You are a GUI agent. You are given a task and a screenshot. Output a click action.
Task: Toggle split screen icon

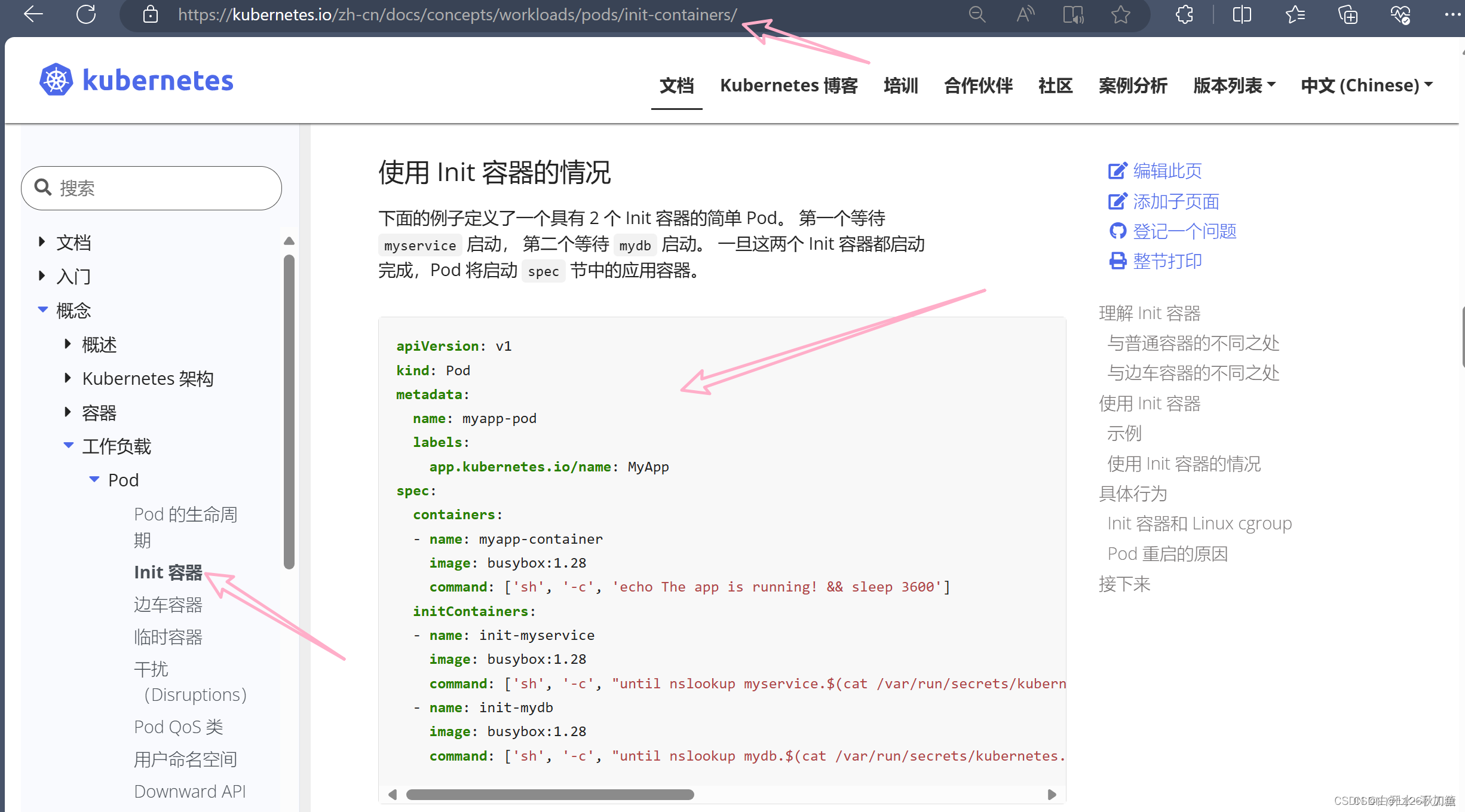coord(1242,14)
